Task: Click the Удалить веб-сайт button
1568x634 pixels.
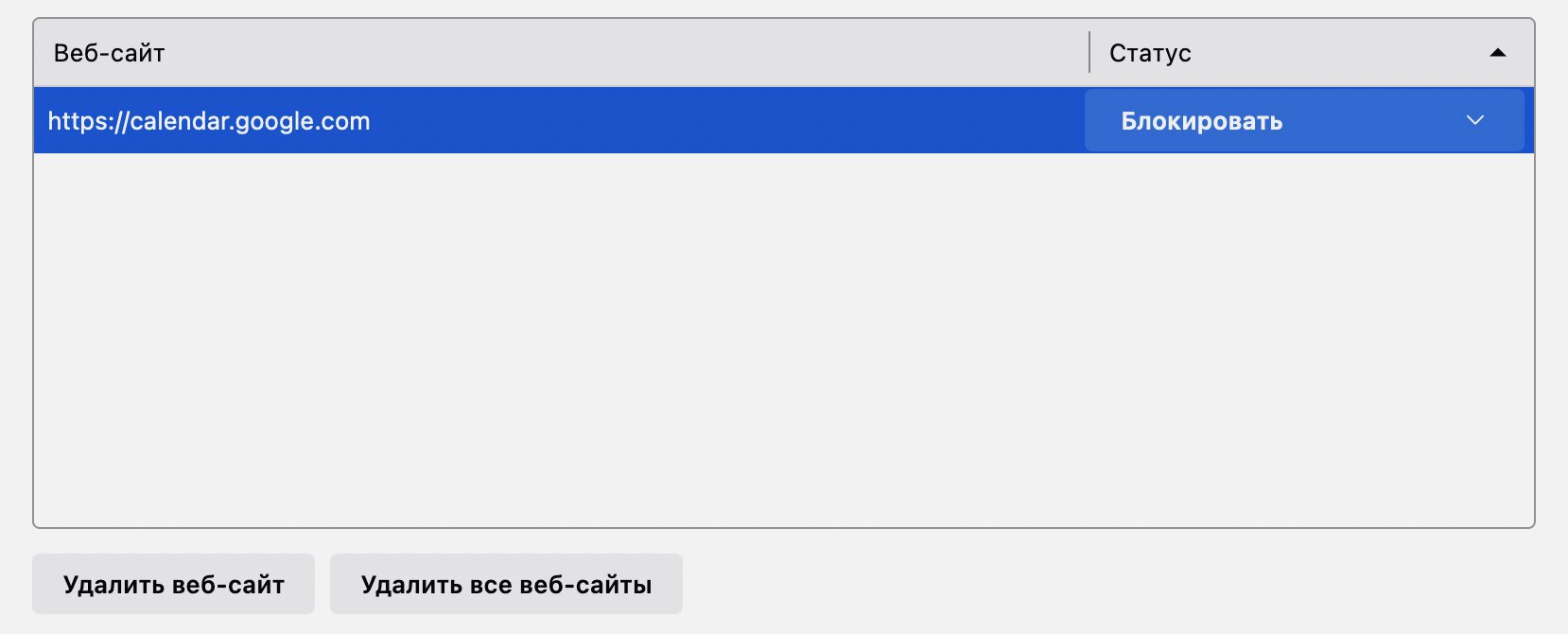Action: [x=173, y=584]
